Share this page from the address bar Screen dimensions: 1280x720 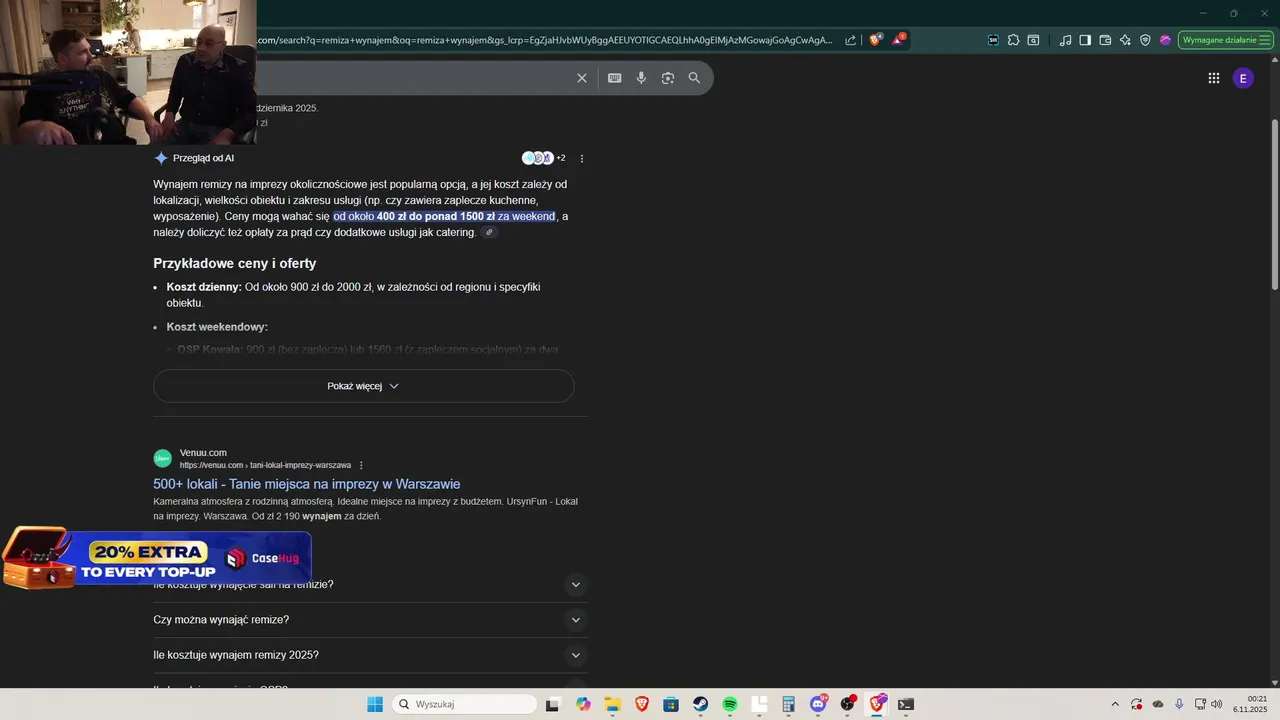850,40
